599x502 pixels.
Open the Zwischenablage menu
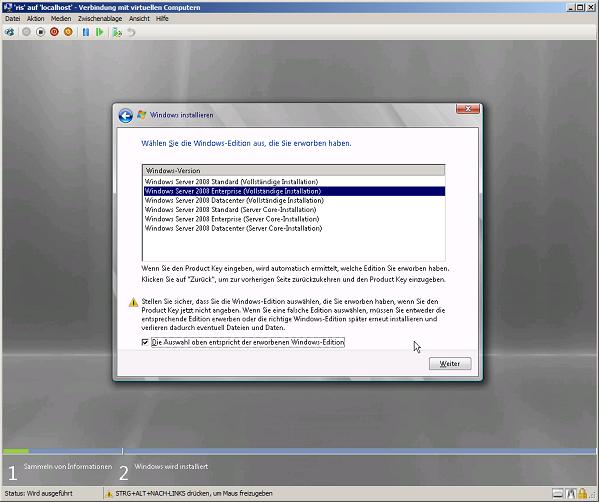point(100,19)
